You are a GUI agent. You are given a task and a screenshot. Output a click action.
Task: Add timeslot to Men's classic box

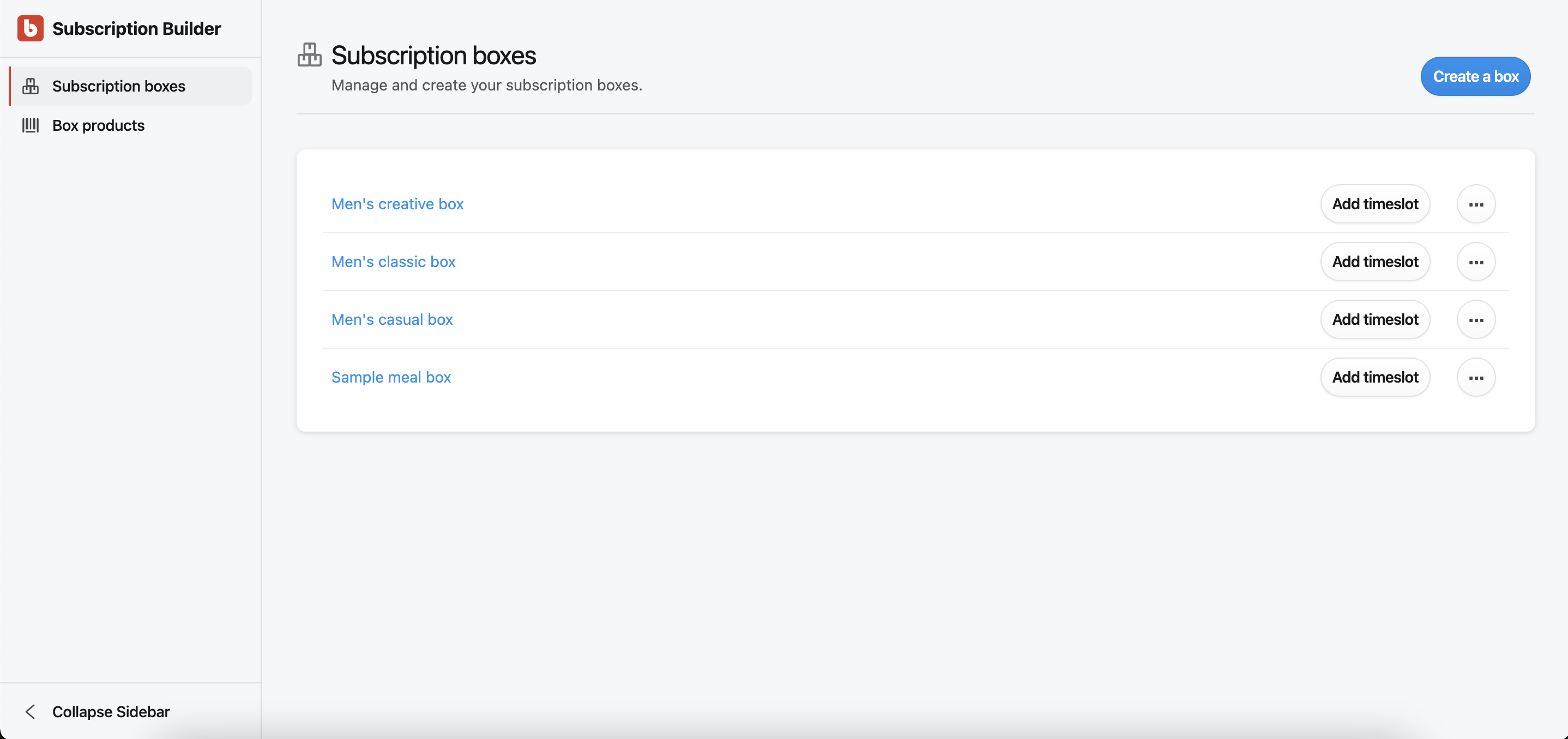point(1374,262)
